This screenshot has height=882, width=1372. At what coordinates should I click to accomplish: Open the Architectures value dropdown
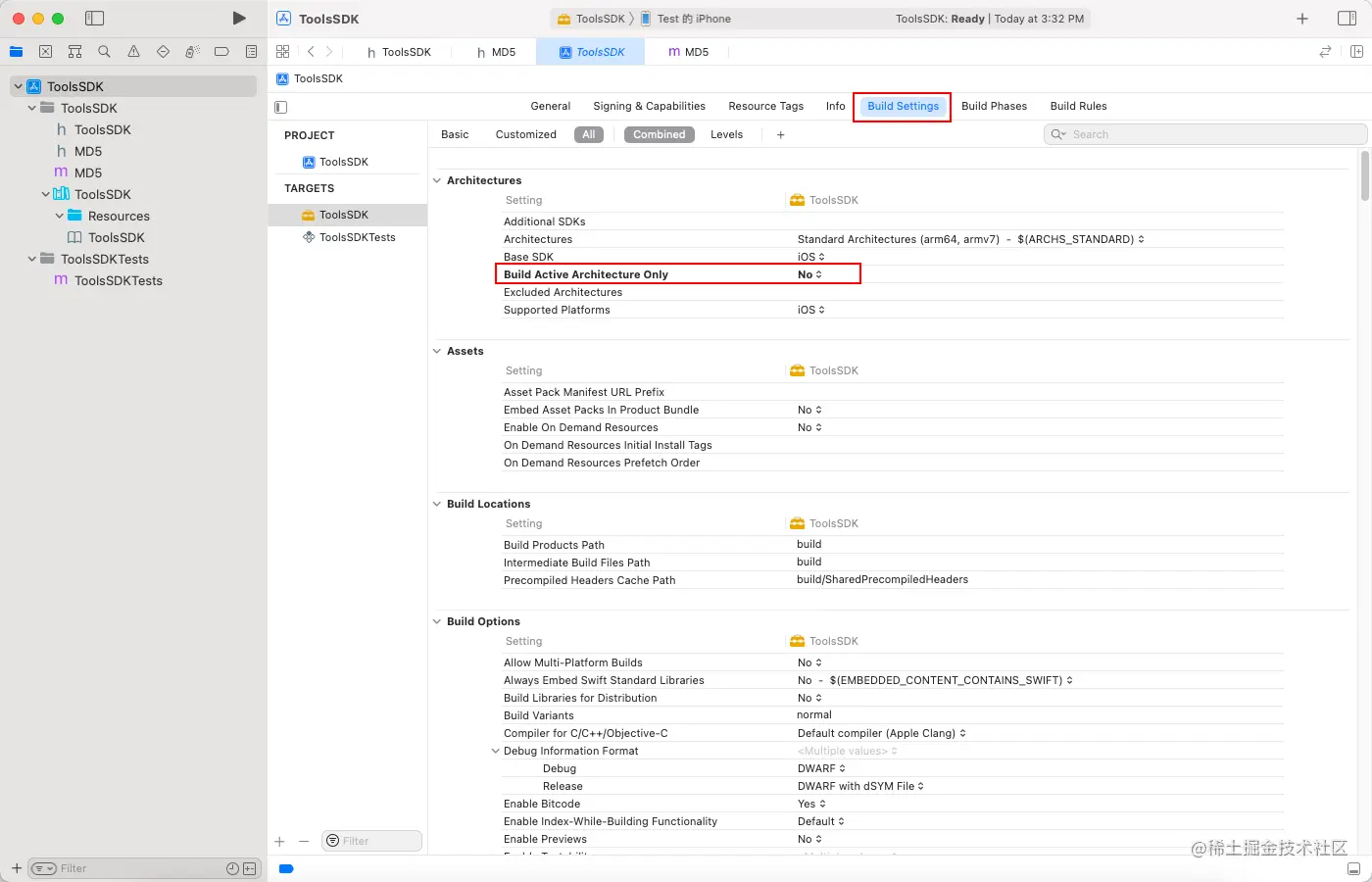[970, 239]
